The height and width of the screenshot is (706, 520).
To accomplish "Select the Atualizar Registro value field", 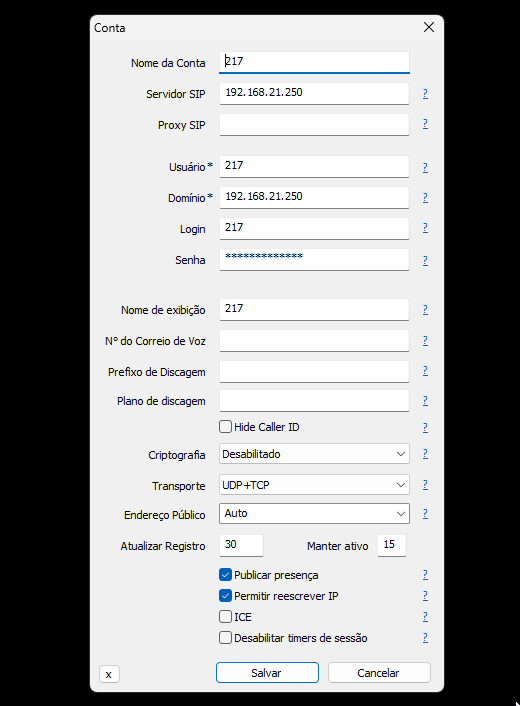I will coord(241,545).
